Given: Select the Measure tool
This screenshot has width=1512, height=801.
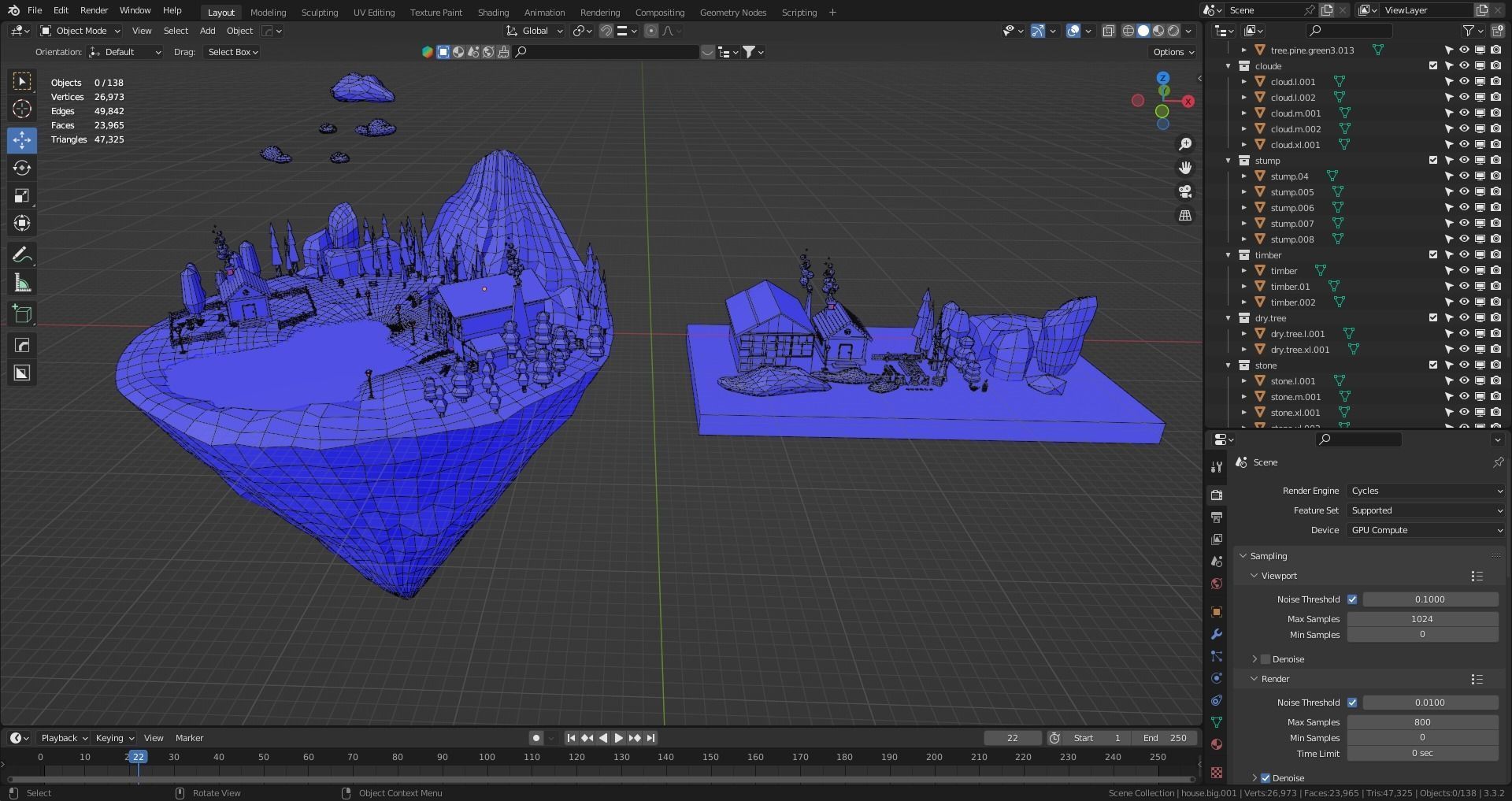Looking at the screenshot, I should tap(22, 283).
